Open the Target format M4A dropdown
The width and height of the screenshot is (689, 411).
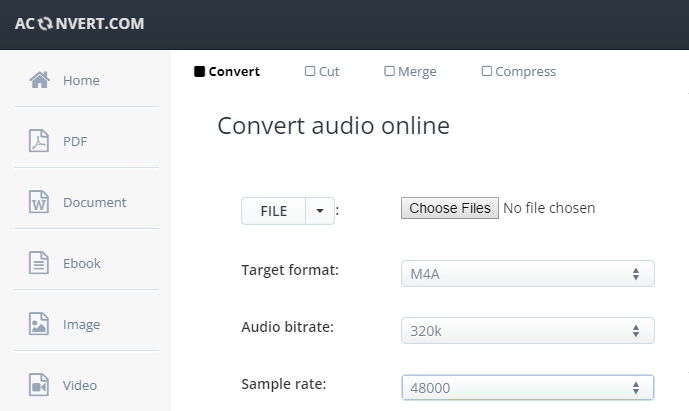(527, 274)
